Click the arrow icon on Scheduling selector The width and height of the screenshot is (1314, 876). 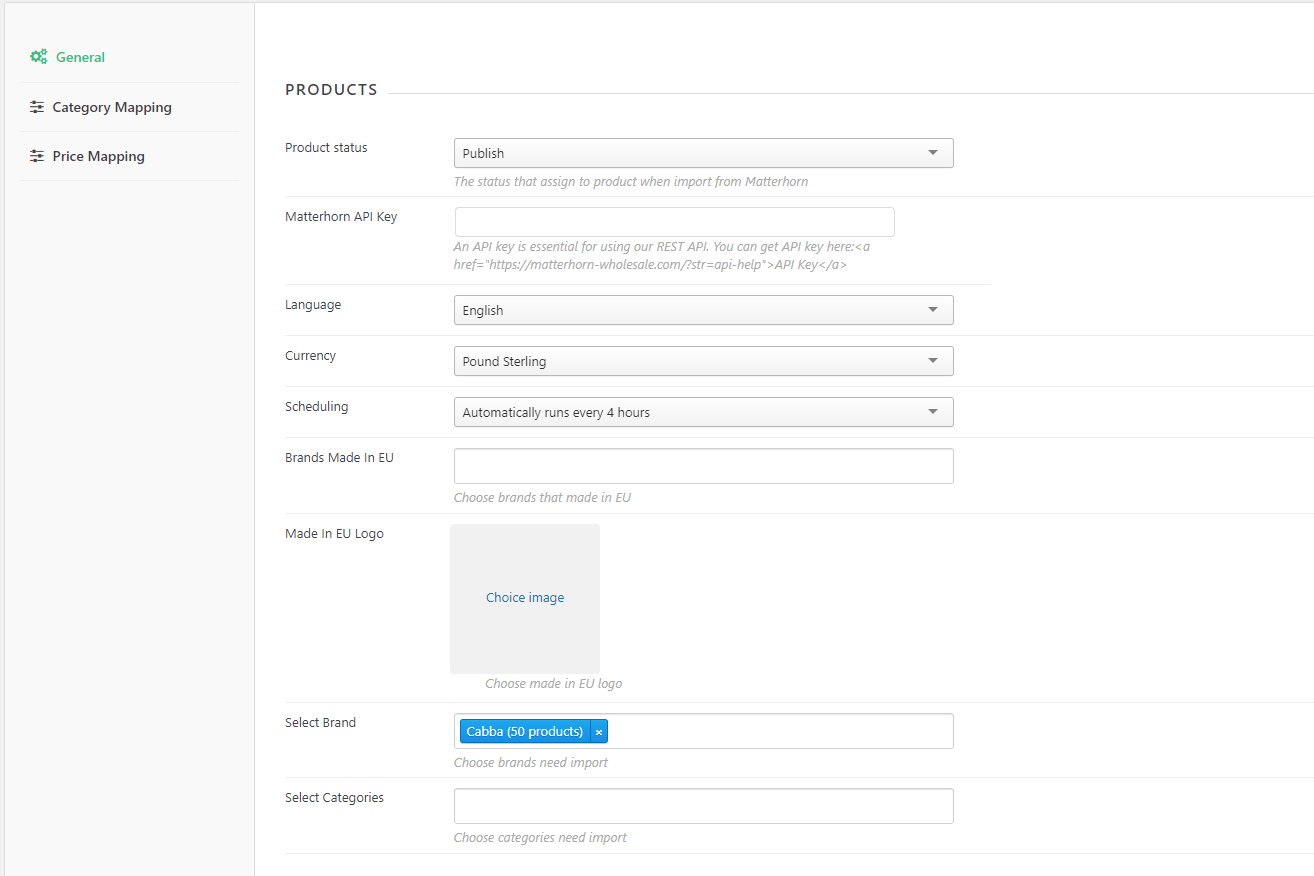[x=933, y=412]
